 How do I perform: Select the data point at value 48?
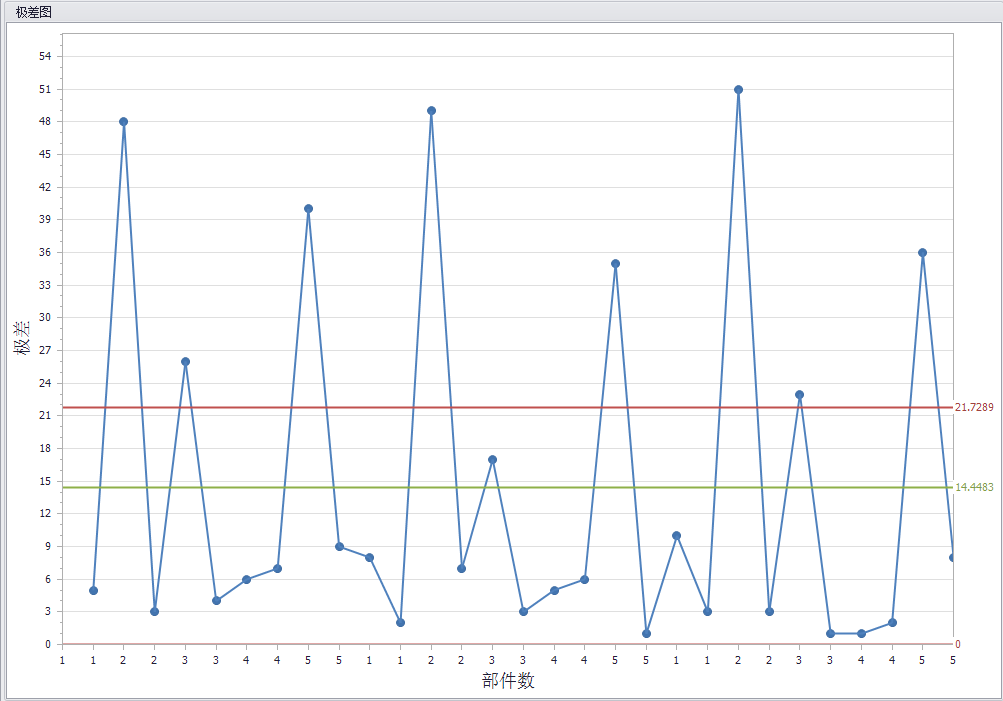[x=123, y=122]
